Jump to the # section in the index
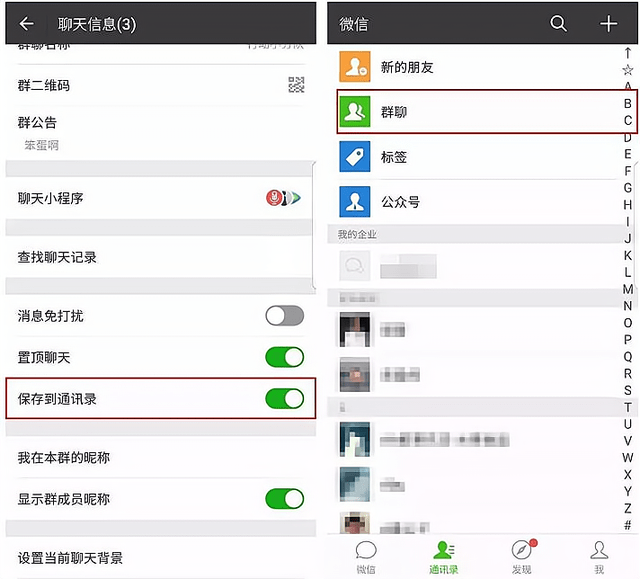The image size is (640, 579). pyautogui.click(x=628, y=525)
